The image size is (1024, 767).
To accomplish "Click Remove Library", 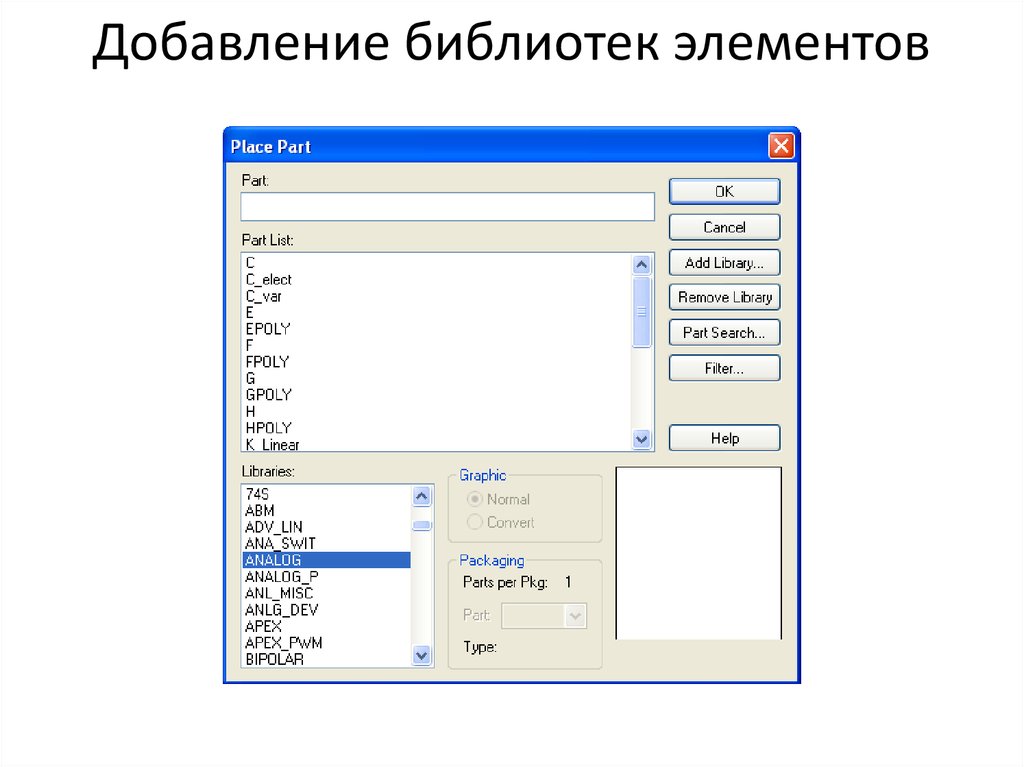I will tap(724, 297).
